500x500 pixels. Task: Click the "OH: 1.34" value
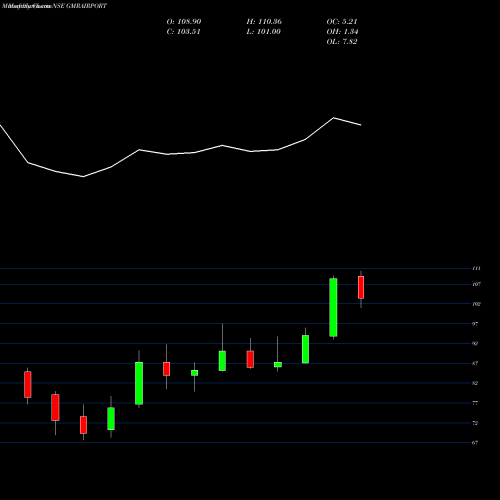click(342, 32)
